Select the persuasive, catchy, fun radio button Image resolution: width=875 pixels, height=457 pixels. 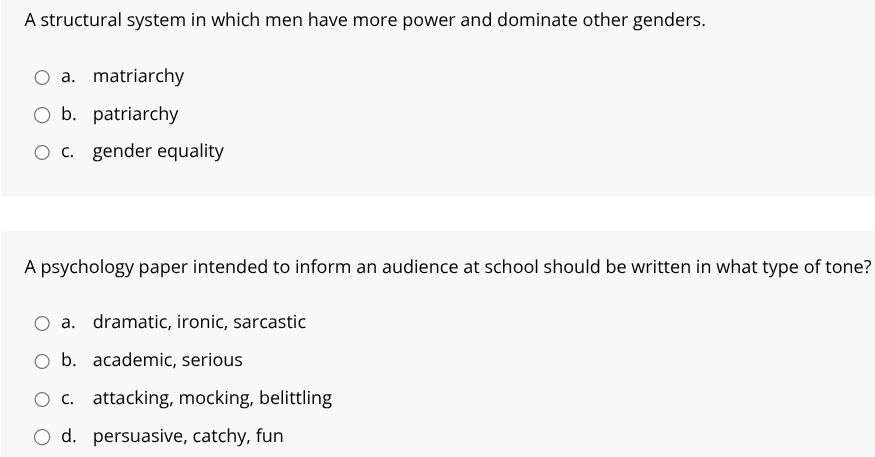(42, 437)
